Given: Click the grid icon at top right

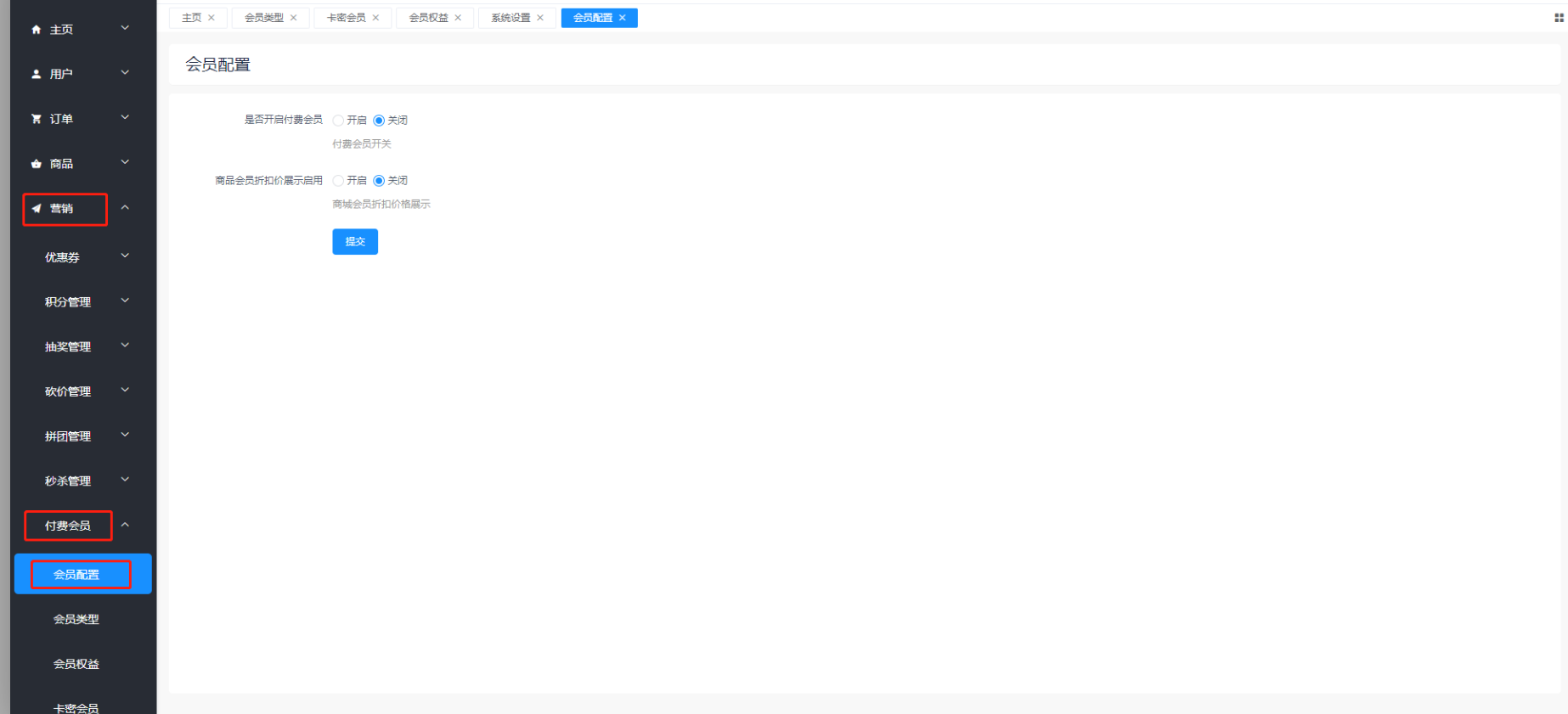Looking at the screenshot, I should pyautogui.click(x=1559, y=18).
